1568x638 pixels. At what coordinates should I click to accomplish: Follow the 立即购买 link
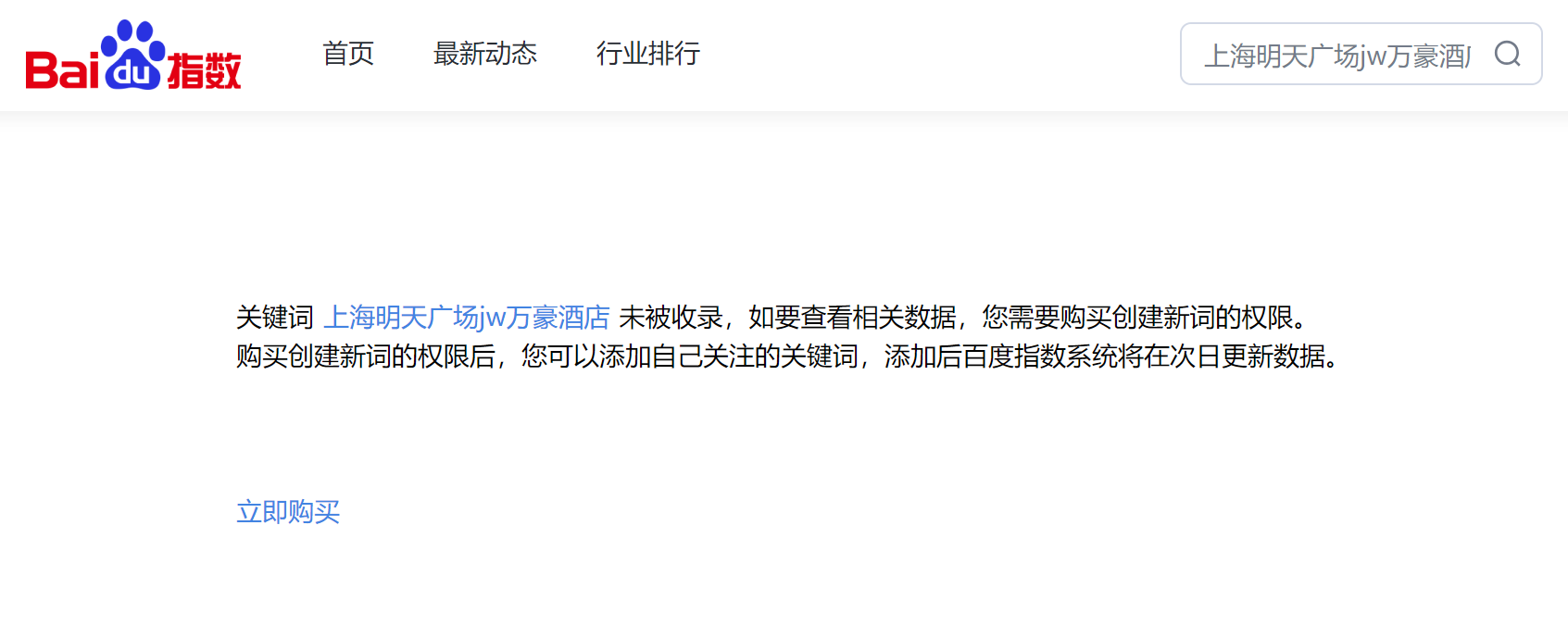pyautogui.click(x=288, y=511)
